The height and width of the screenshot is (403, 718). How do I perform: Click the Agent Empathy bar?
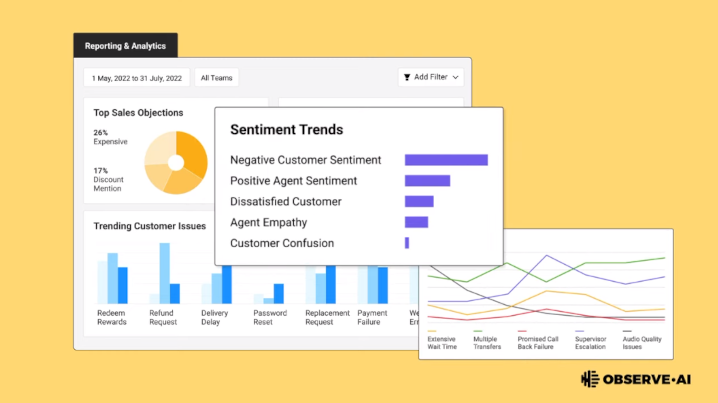[416, 222]
